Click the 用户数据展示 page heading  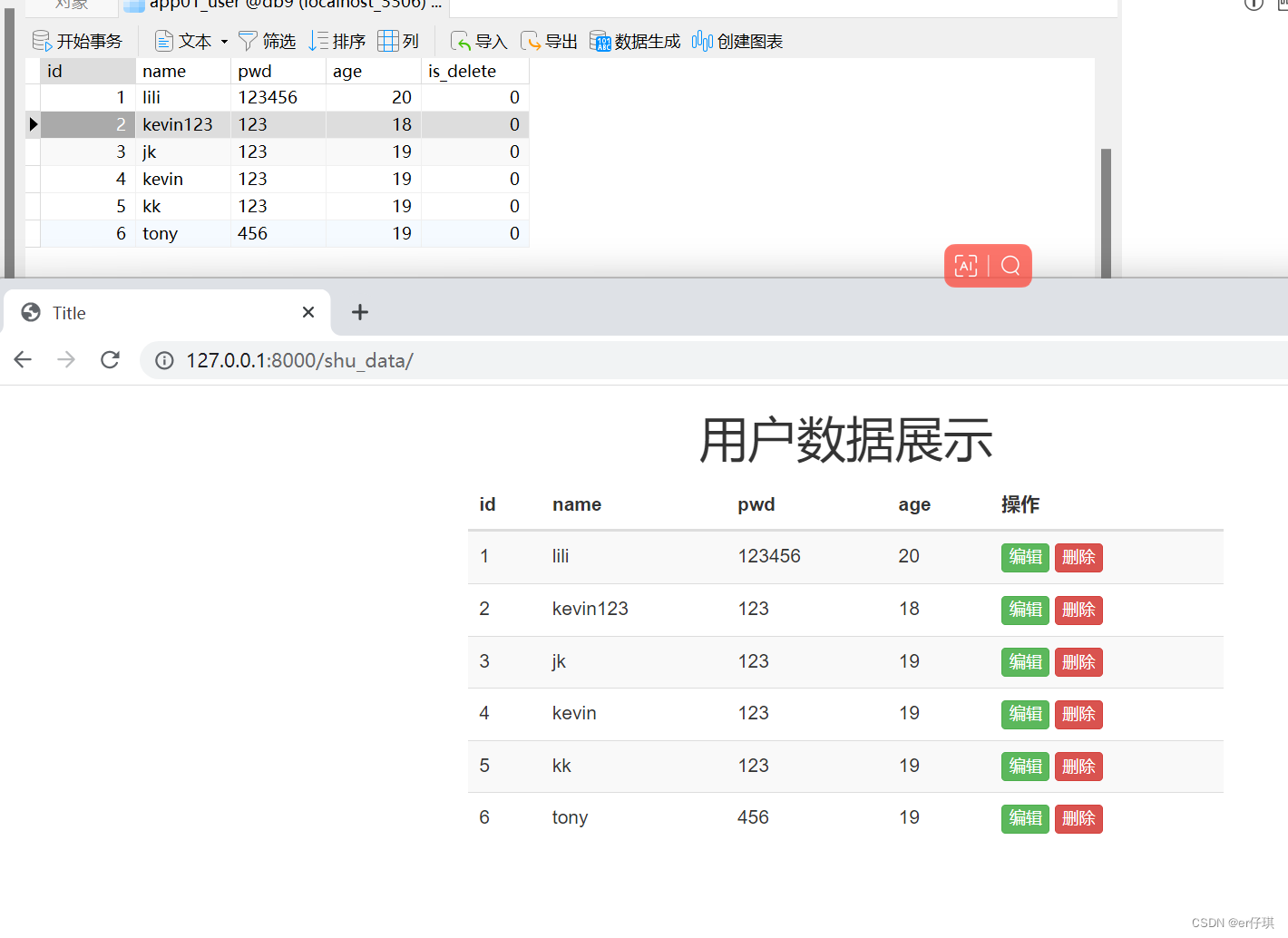pos(845,441)
